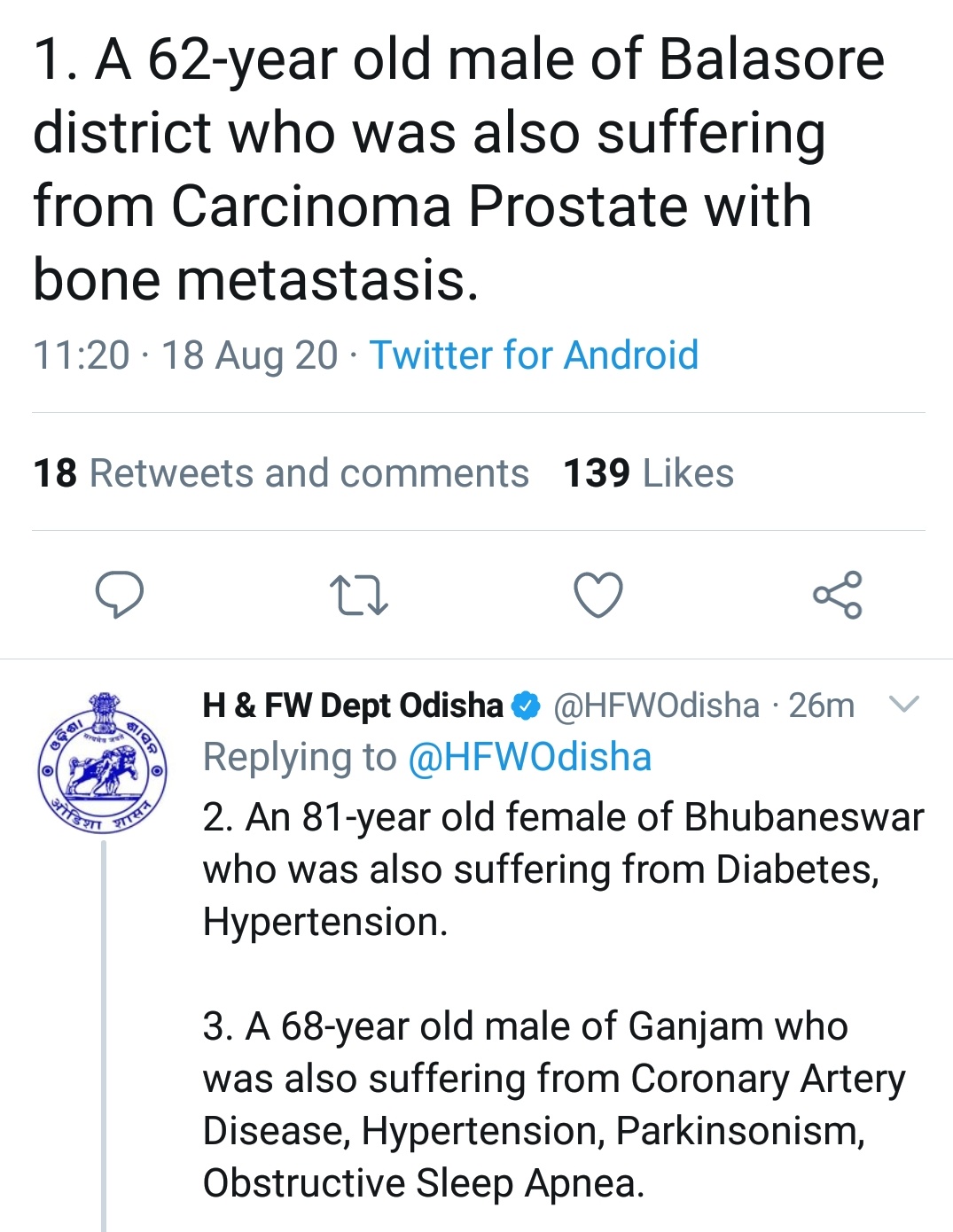Expand the reply tweet's chevron menu
Image resolution: width=953 pixels, height=1232 pixels.
pos(904,705)
